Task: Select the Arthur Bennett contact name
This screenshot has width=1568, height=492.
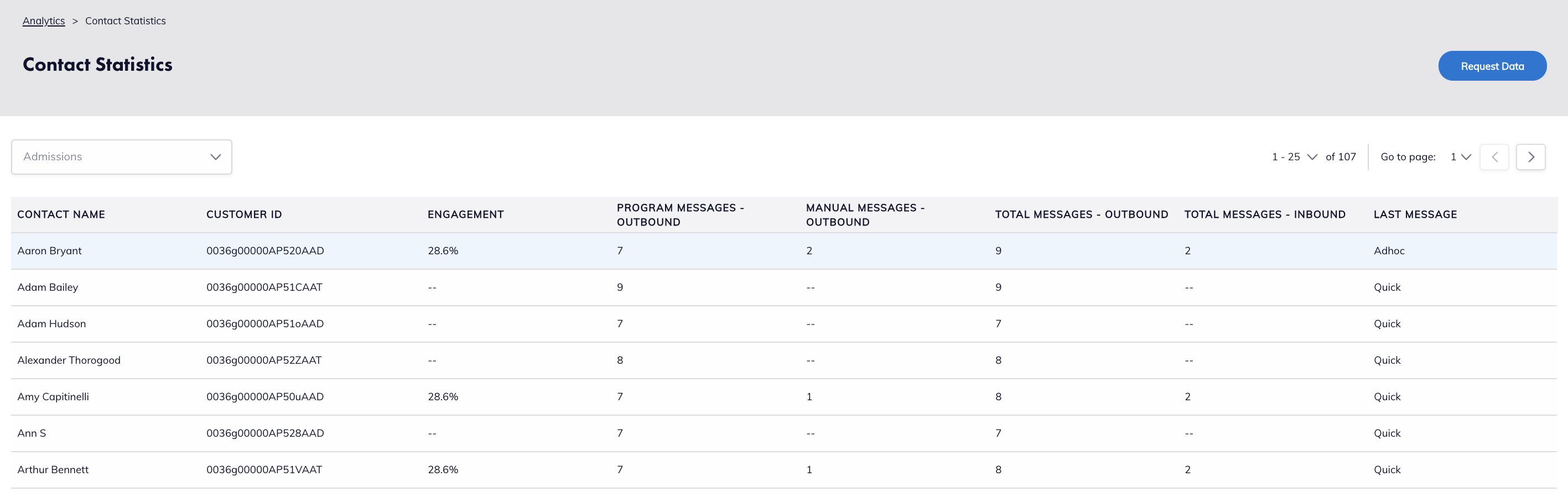Action: coord(53,469)
